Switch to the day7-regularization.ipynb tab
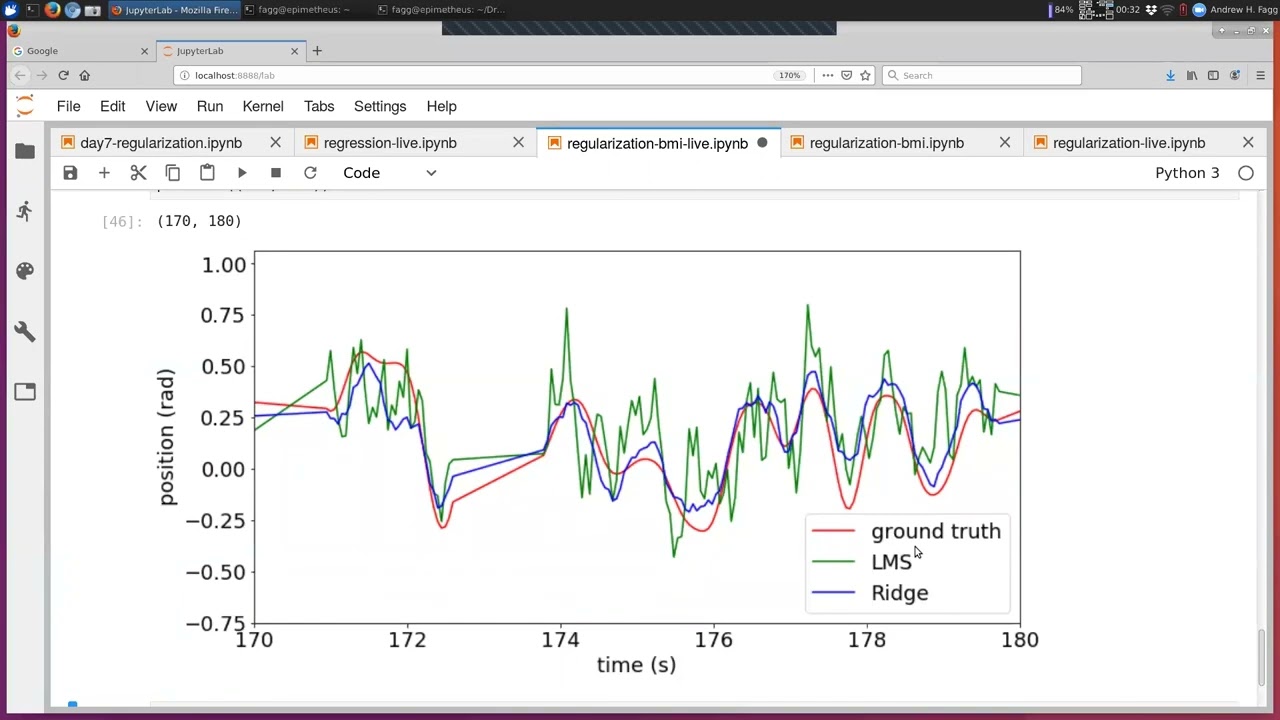 click(x=161, y=143)
